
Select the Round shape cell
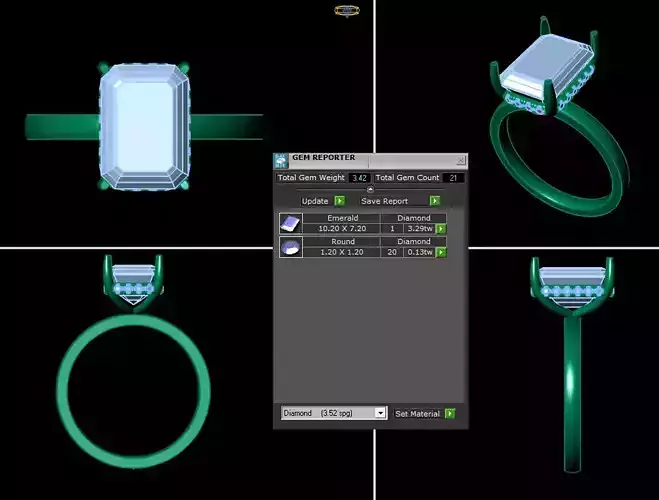point(342,242)
